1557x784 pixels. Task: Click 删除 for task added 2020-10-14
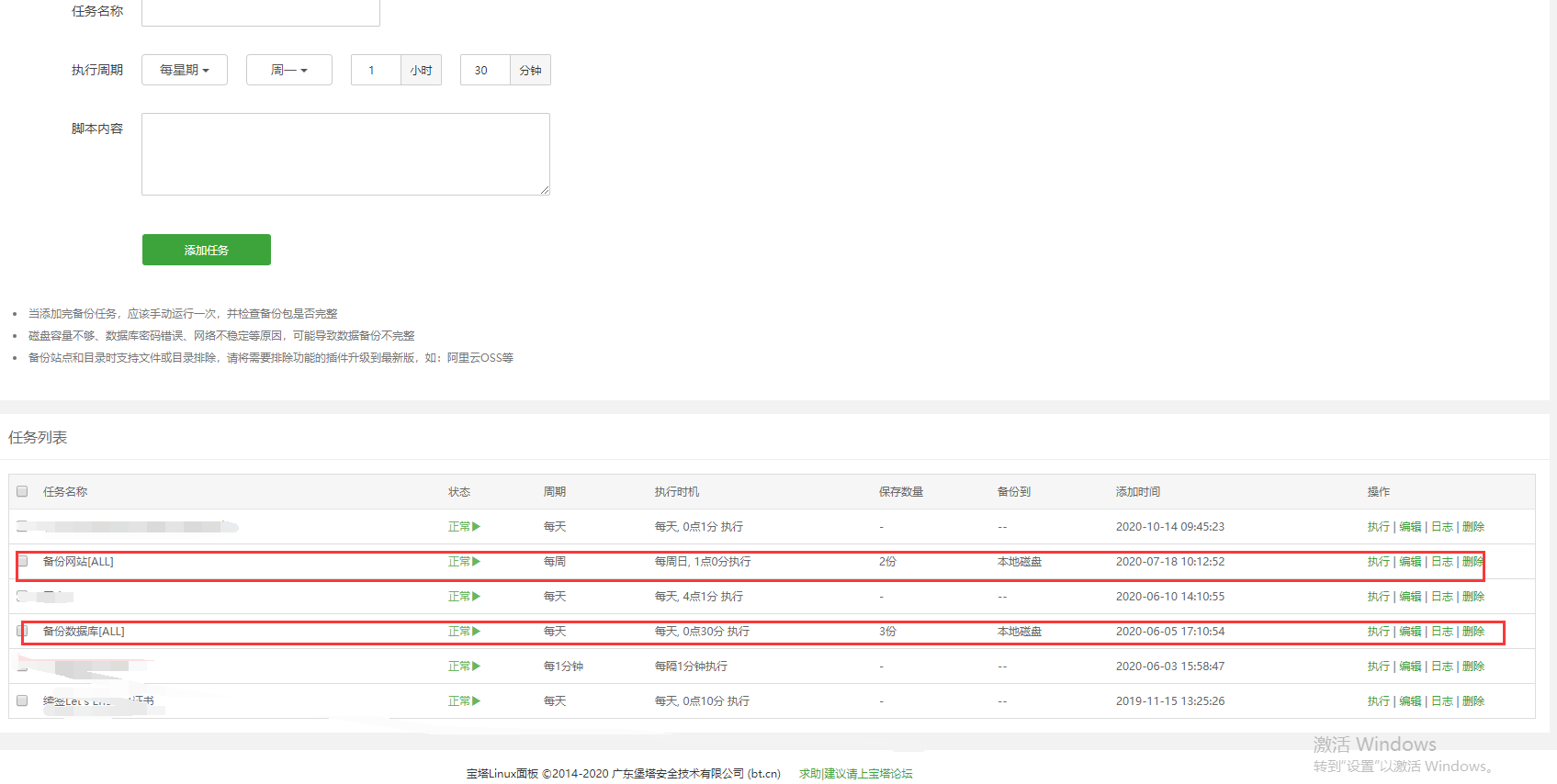(x=1473, y=527)
